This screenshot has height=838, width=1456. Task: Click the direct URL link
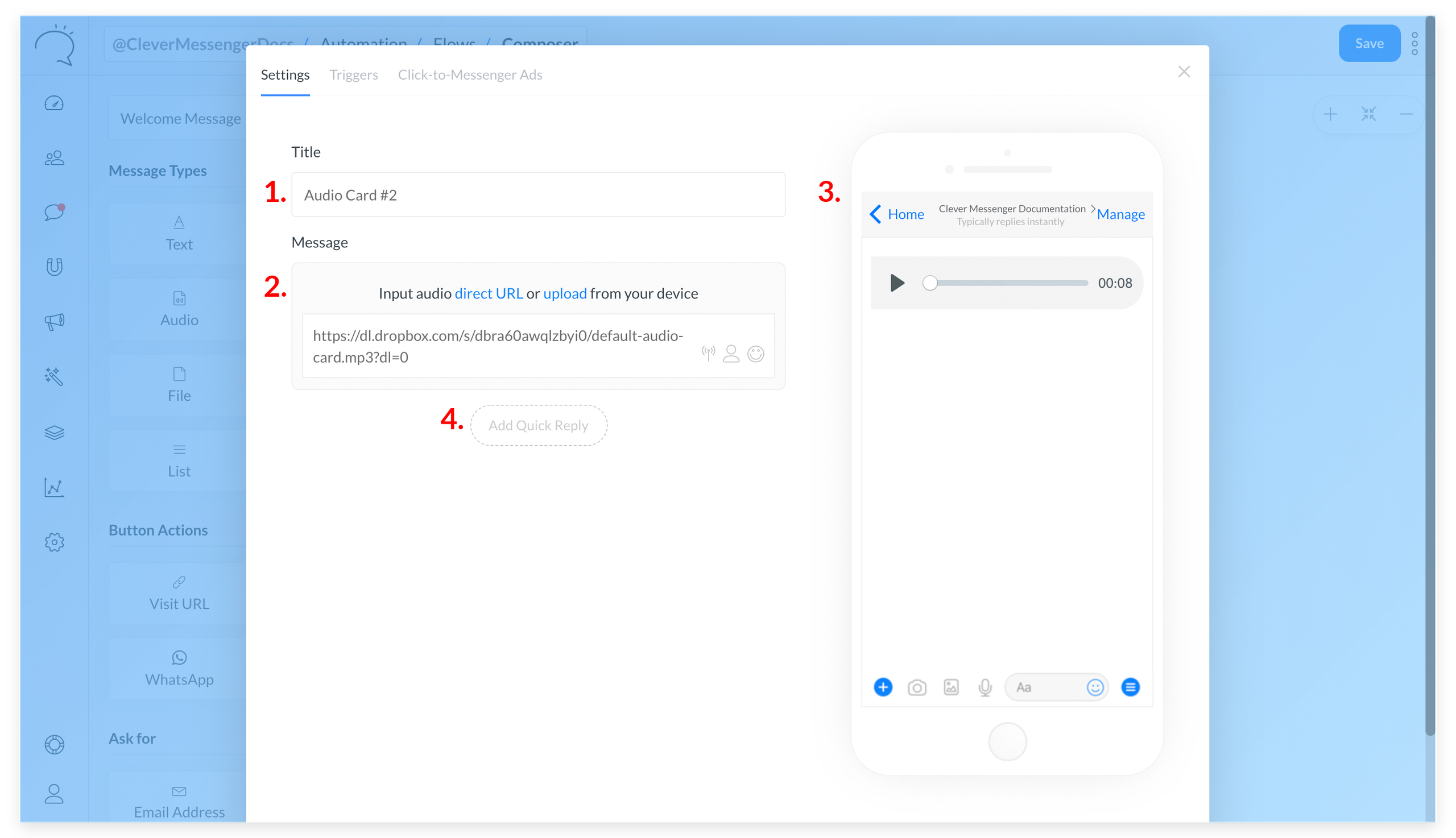pos(488,293)
